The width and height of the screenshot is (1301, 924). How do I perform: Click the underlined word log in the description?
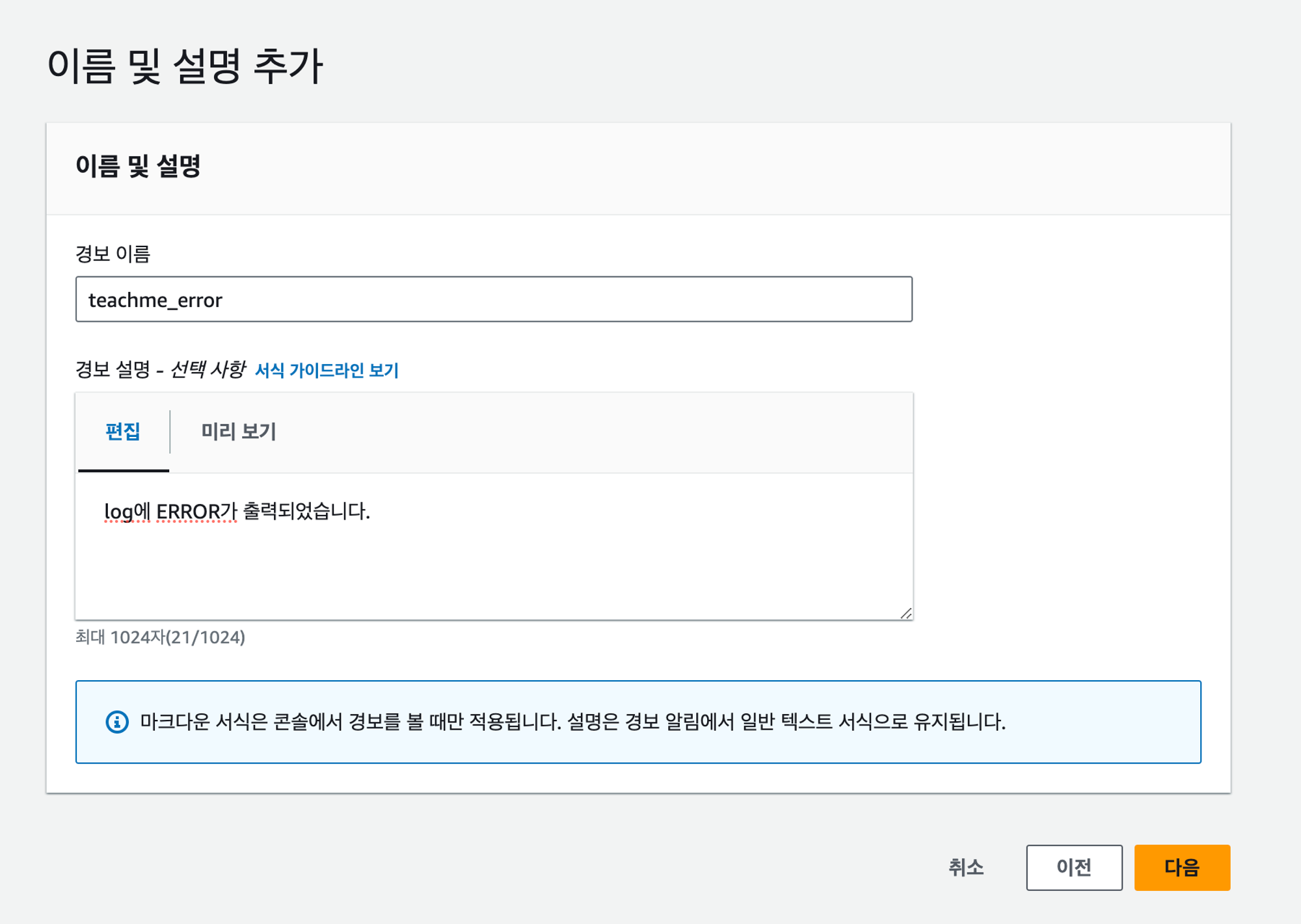tap(118, 512)
